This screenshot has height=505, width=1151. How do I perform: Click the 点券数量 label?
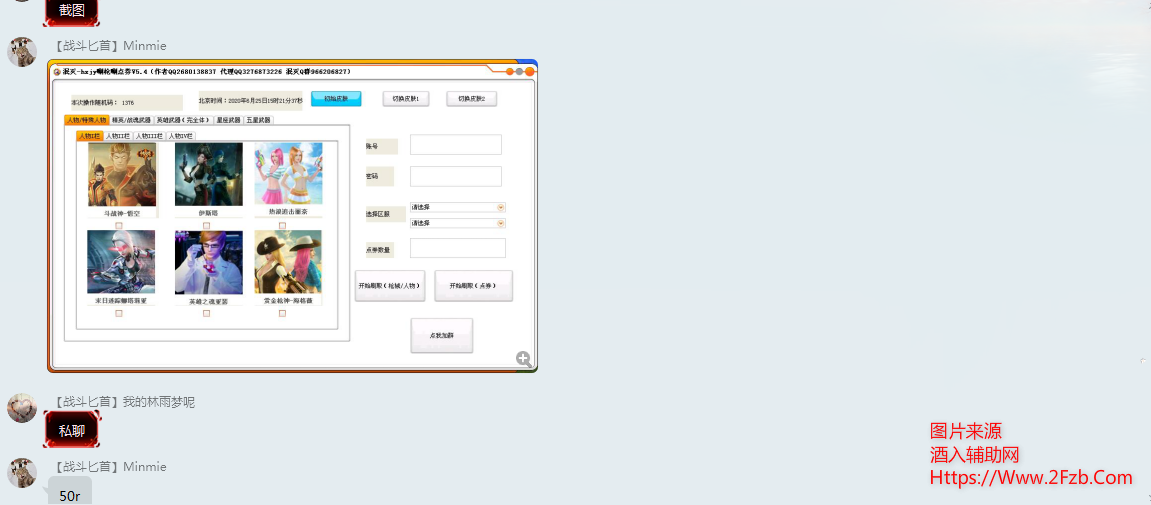click(380, 250)
